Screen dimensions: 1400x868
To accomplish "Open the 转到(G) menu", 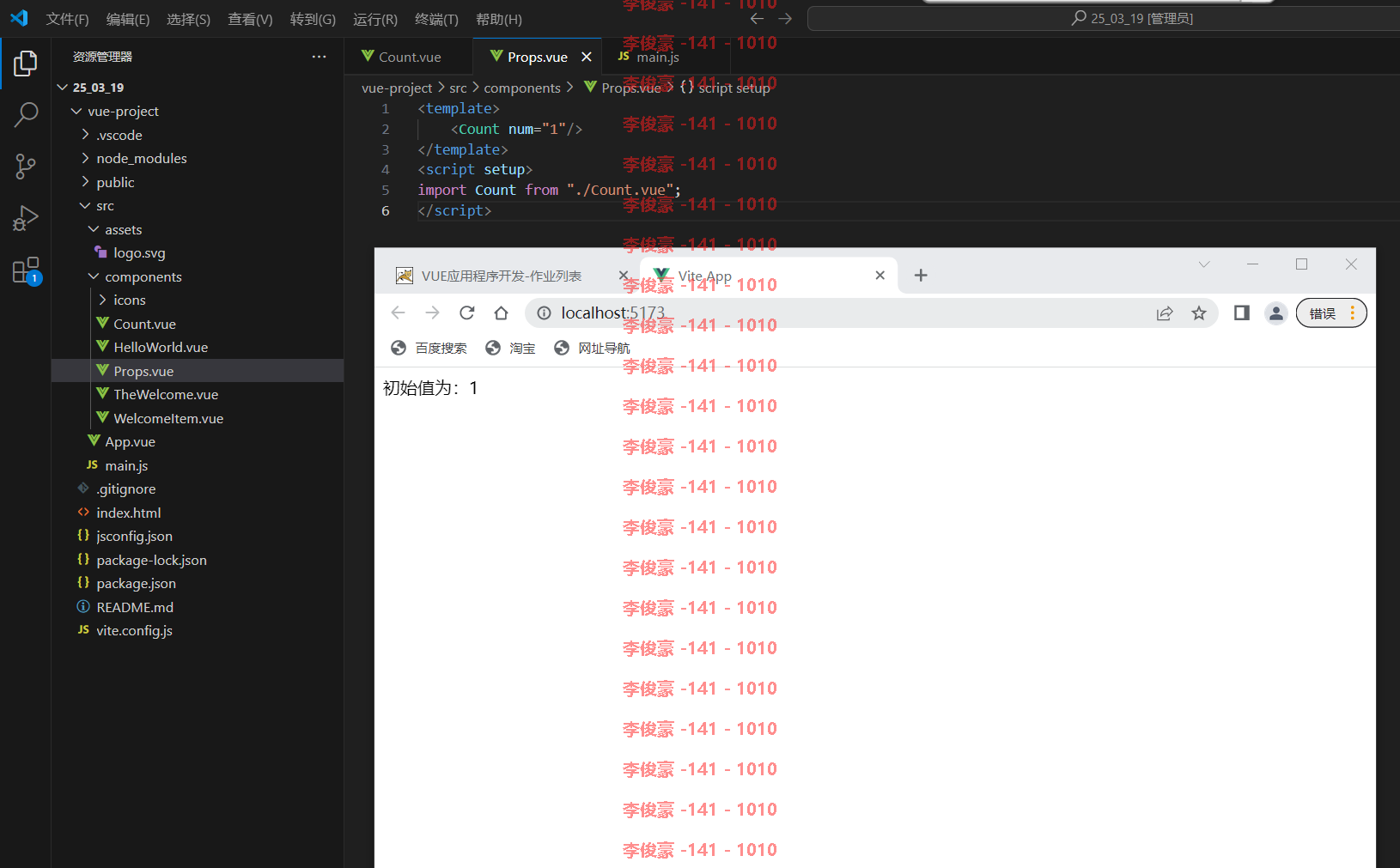I will (x=313, y=19).
